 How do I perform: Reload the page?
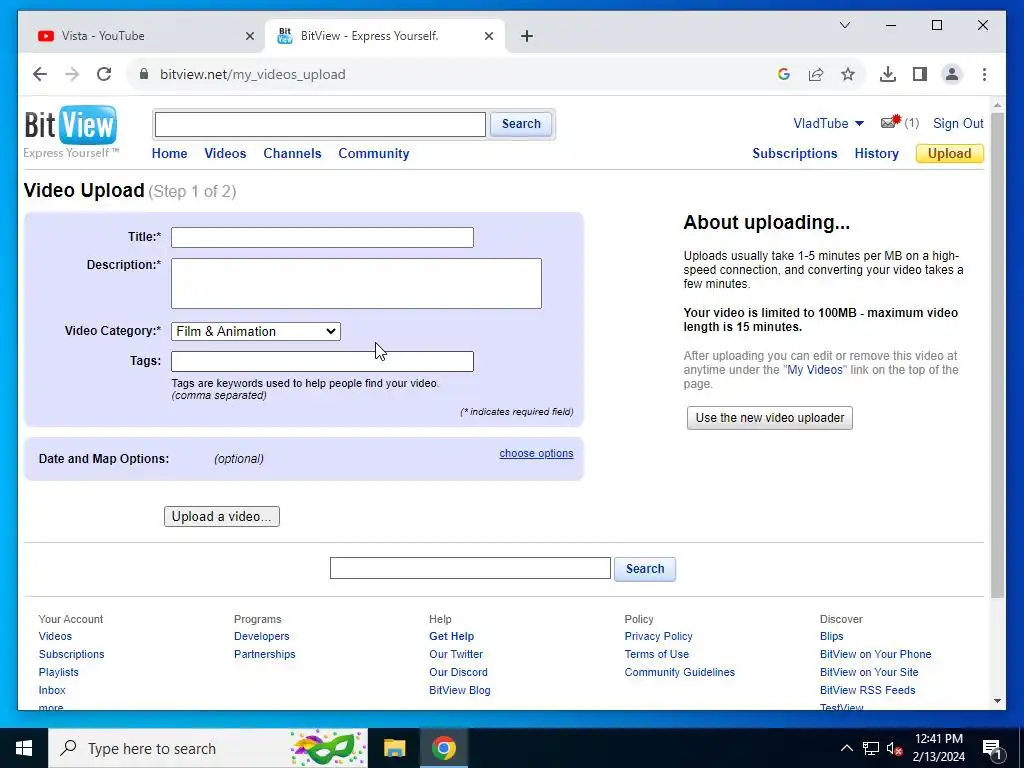pyautogui.click(x=104, y=74)
